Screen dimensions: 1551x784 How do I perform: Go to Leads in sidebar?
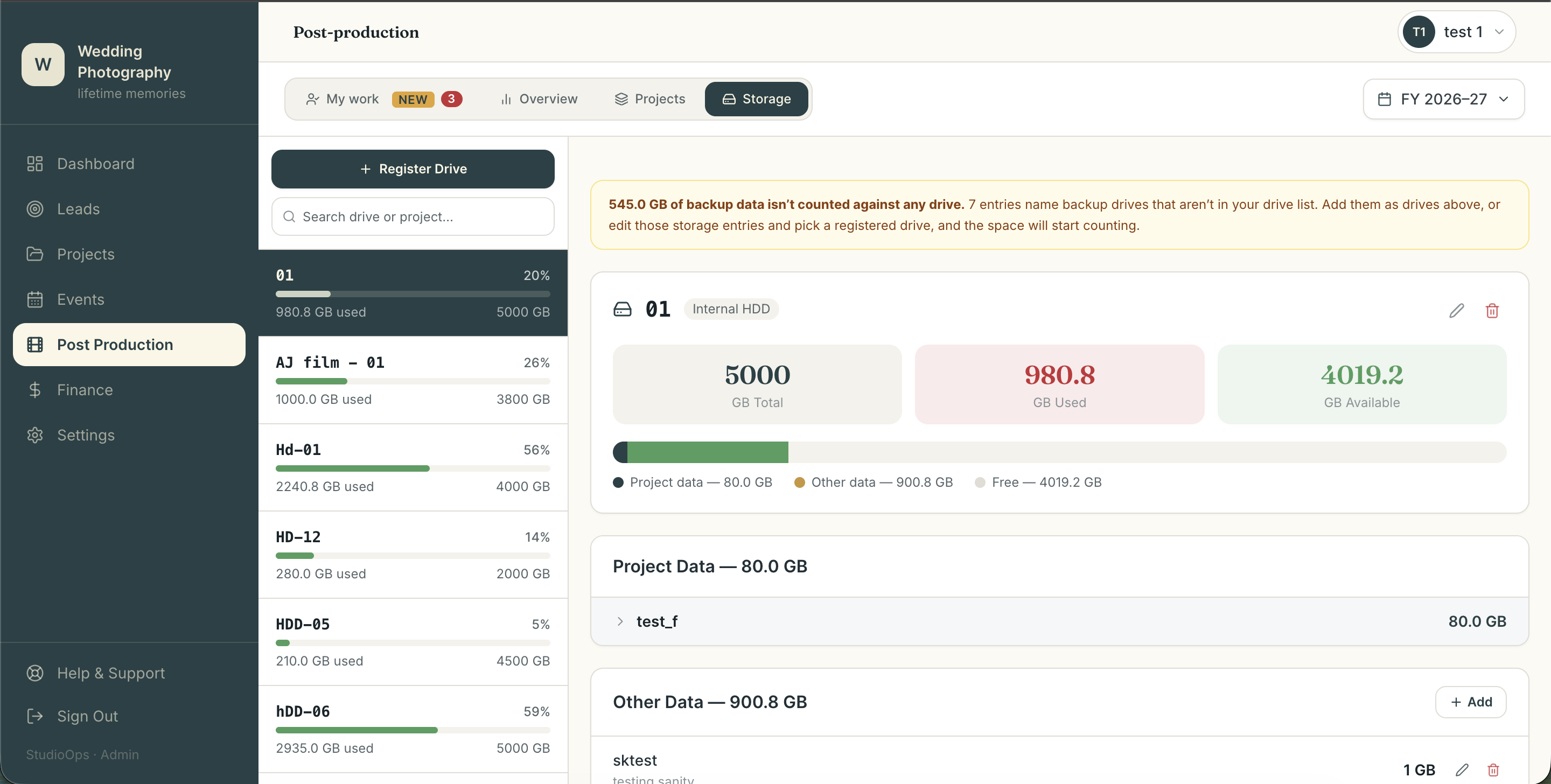point(129,209)
